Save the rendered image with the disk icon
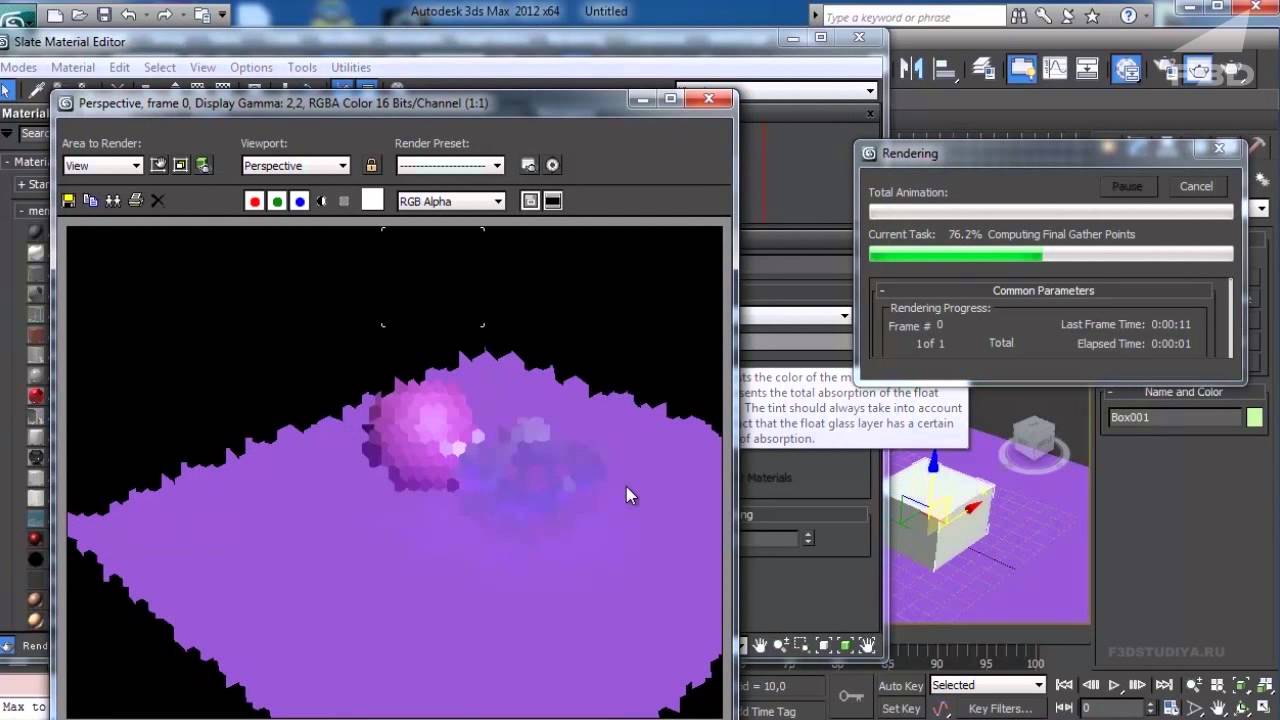The width and height of the screenshot is (1280, 720). (x=69, y=201)
